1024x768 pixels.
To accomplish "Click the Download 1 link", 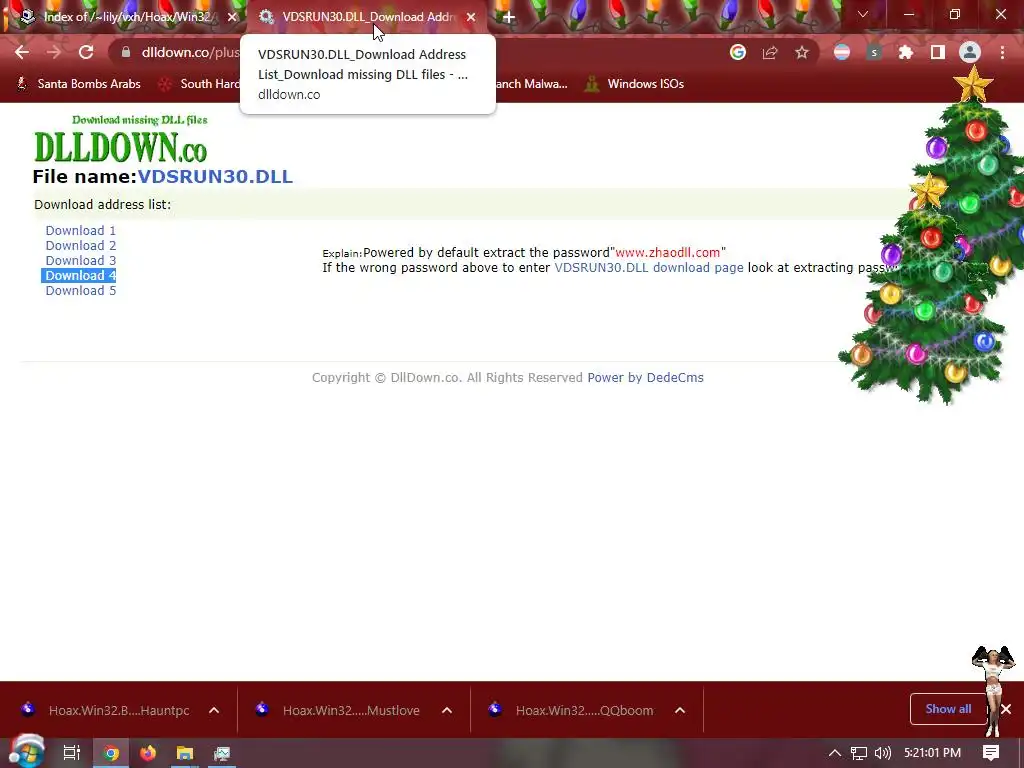I will tap(80, 231).
